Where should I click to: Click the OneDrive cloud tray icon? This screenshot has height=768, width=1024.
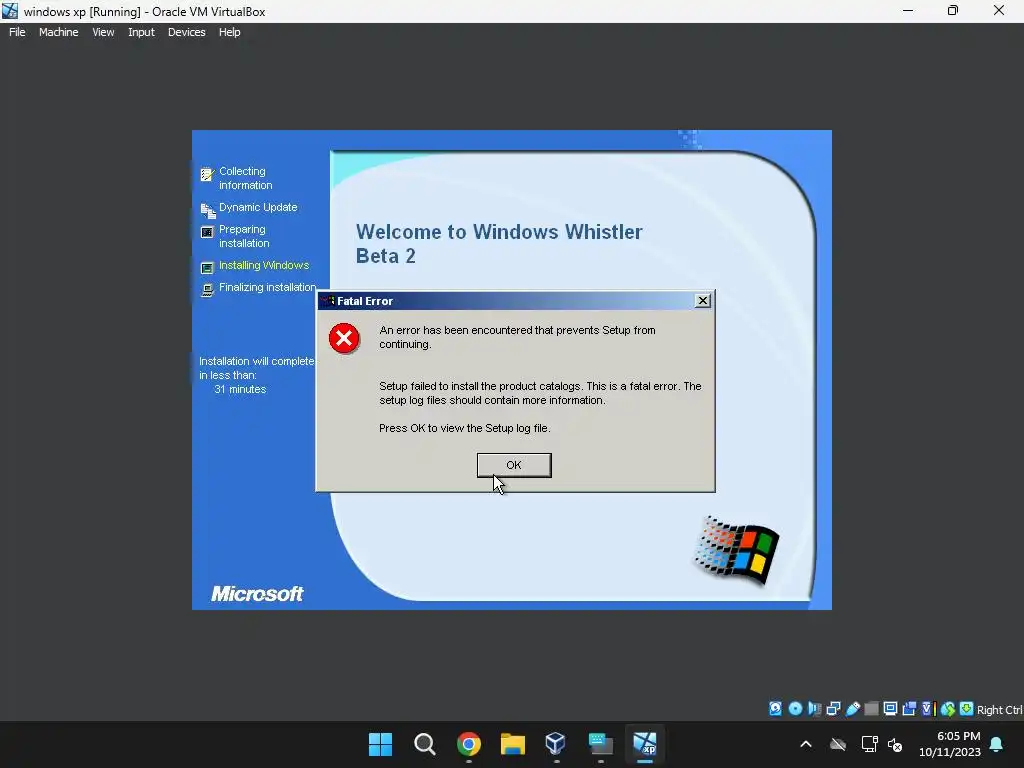tap(838, 744)
